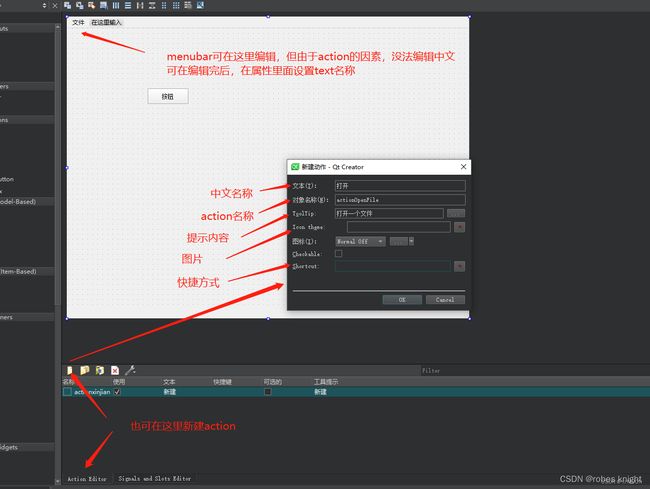Apply Form Layout toolbar icon
This screenshot has height=489, width=650.
click(x=164, y=5)
